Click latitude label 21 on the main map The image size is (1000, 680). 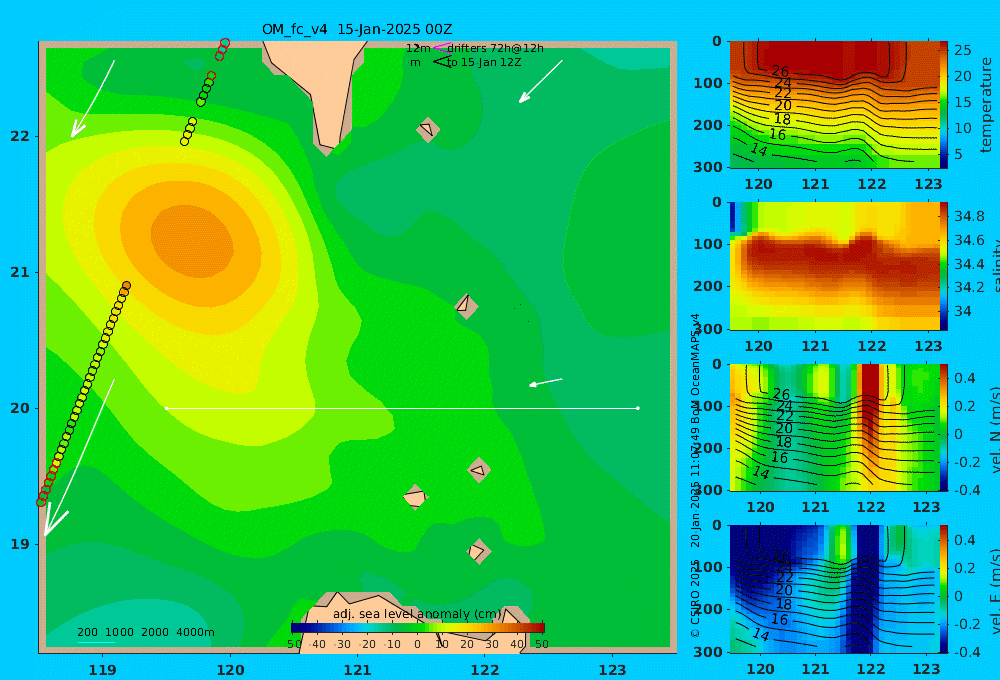point(20,272)
